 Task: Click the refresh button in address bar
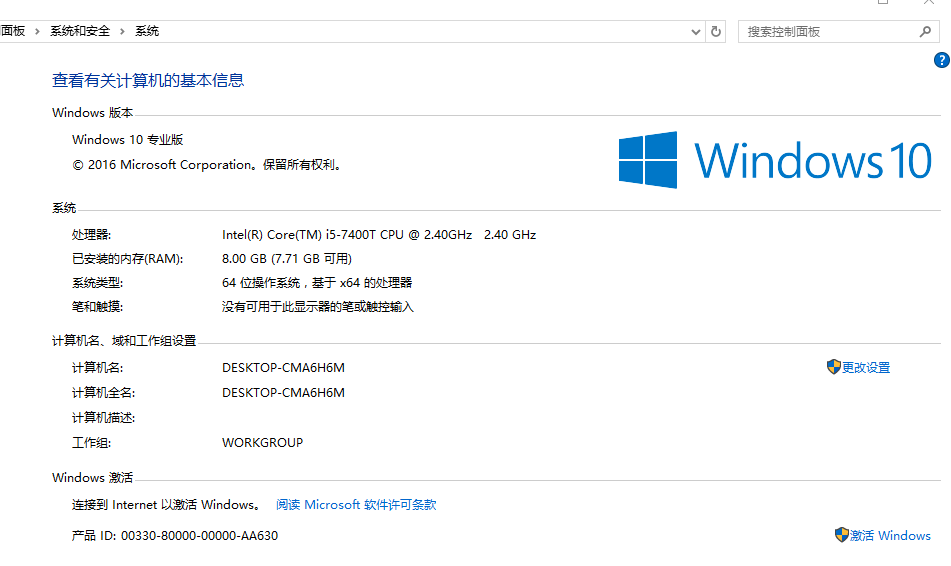click(716, 32)
